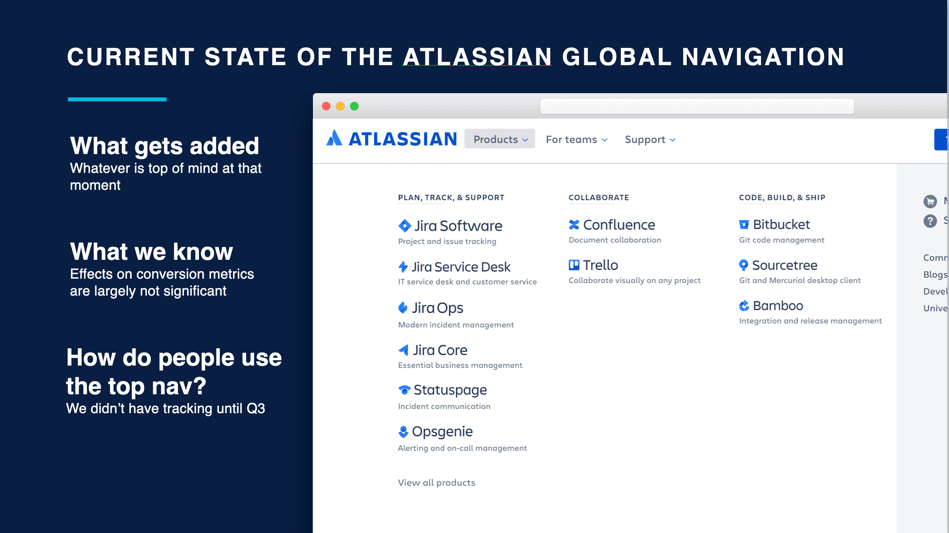This screenshot has width=949, height=533.
Task: Click the Jira Ops icon
Action: pyautogui.click(x=403, y=308)
